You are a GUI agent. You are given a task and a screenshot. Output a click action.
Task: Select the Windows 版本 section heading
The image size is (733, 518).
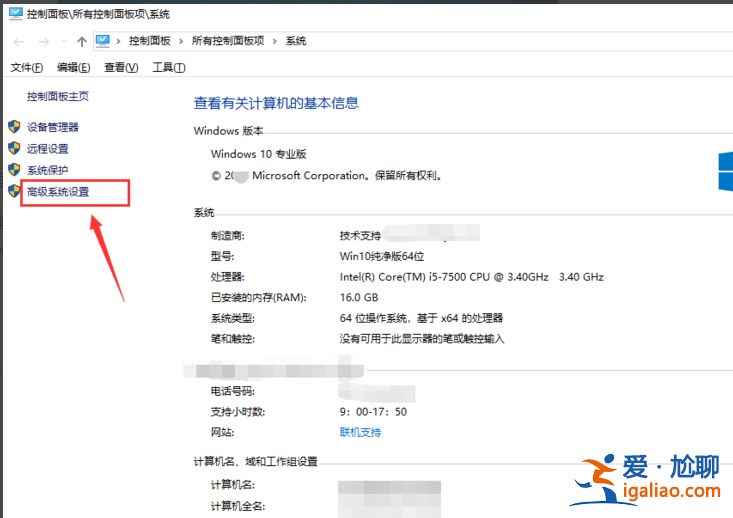229,131
